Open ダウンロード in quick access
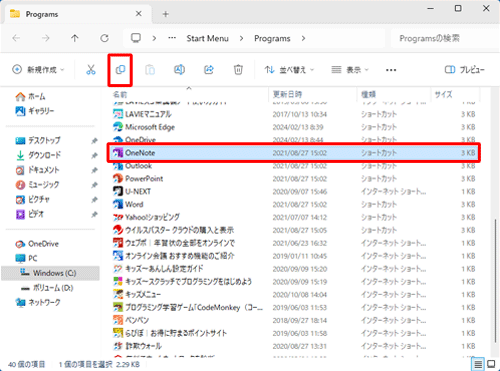500x371 pixels. coord(38,155)
